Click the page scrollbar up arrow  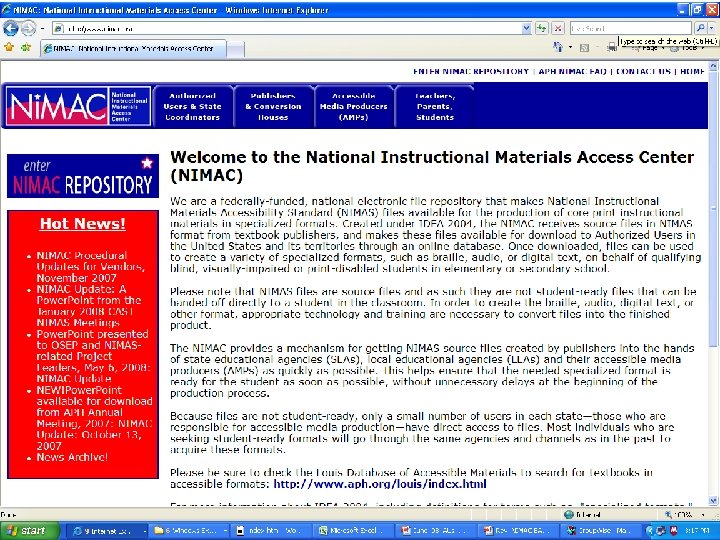pyautogui.click(x=713, y=66)
